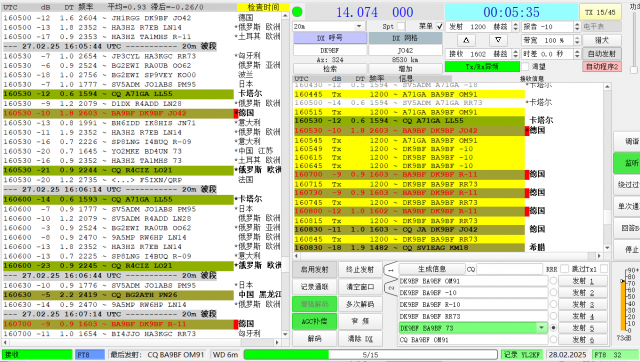Toggle the Spt checkbox
Image resolution: width=640 pixels, height=362 pixels.
click(401, 27)
